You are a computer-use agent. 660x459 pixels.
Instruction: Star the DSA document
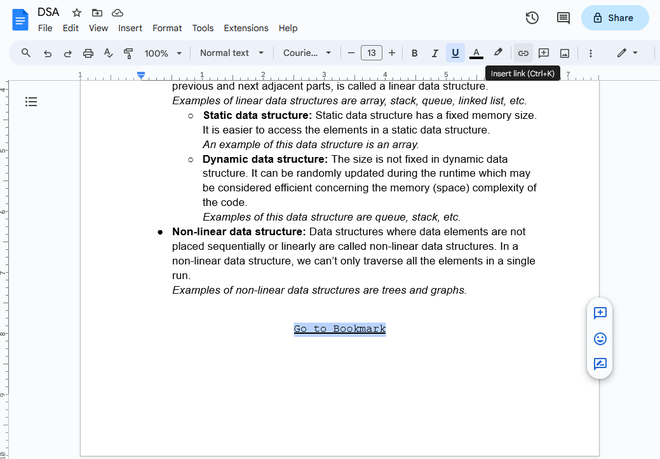[x=77, y=13]
